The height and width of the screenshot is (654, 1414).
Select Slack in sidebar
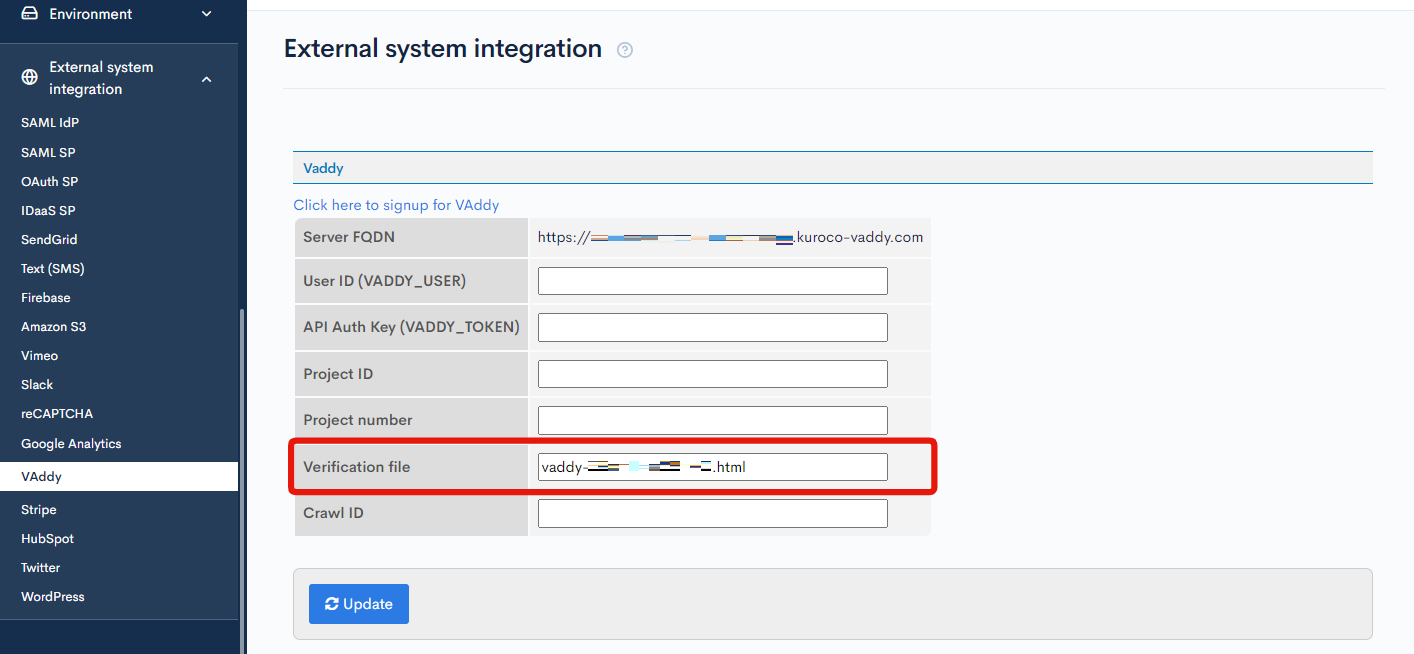(37, 385)
